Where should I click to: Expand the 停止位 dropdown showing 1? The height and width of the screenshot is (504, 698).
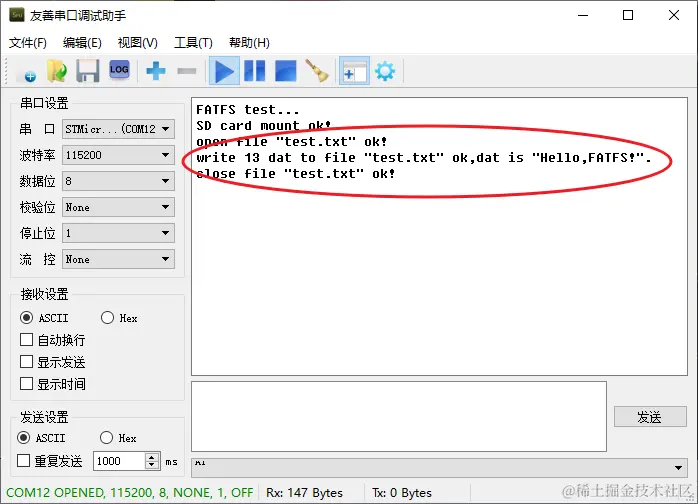[x=118, y=233]
